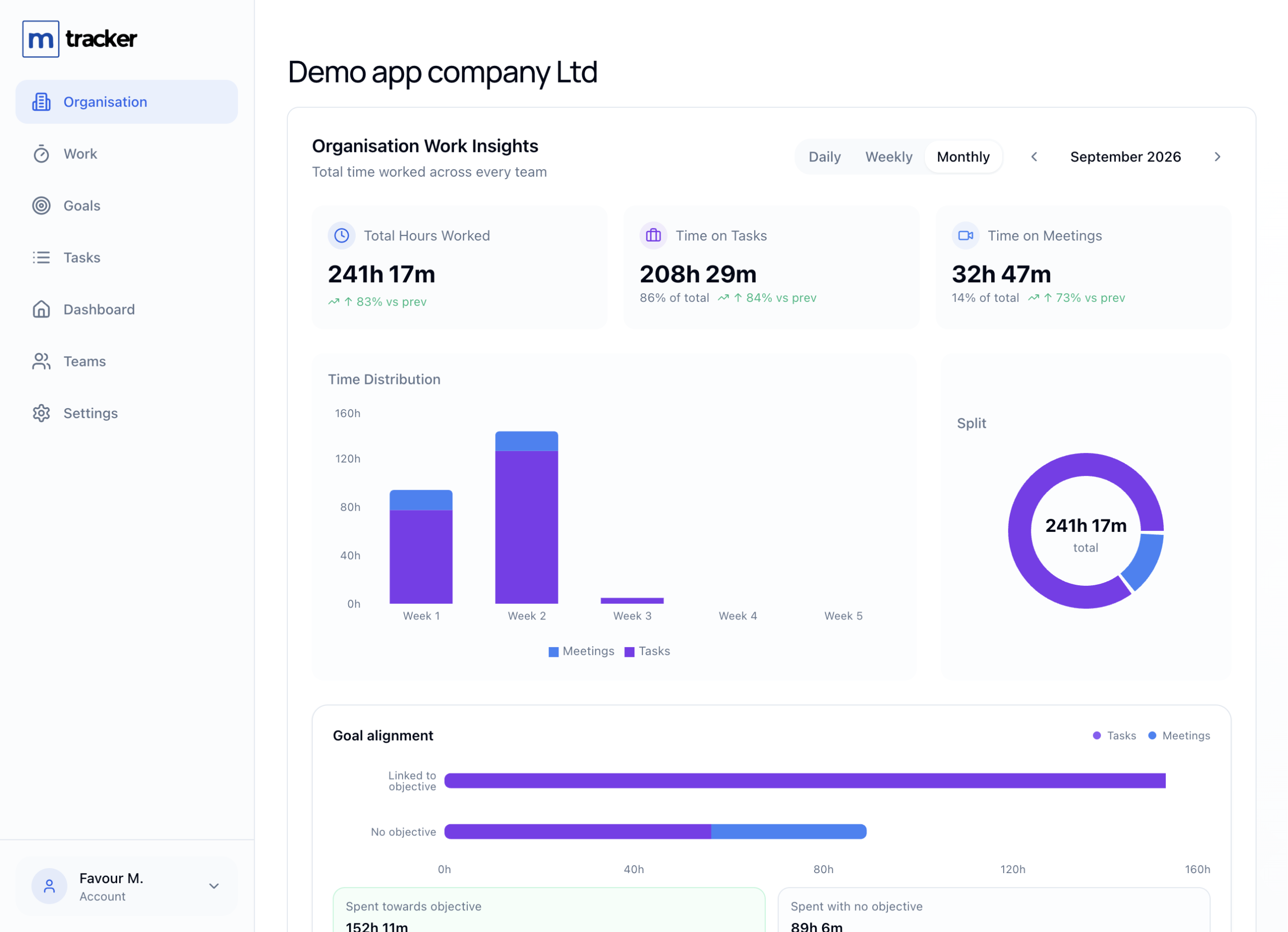Click the Spent towards objective card

548,910
